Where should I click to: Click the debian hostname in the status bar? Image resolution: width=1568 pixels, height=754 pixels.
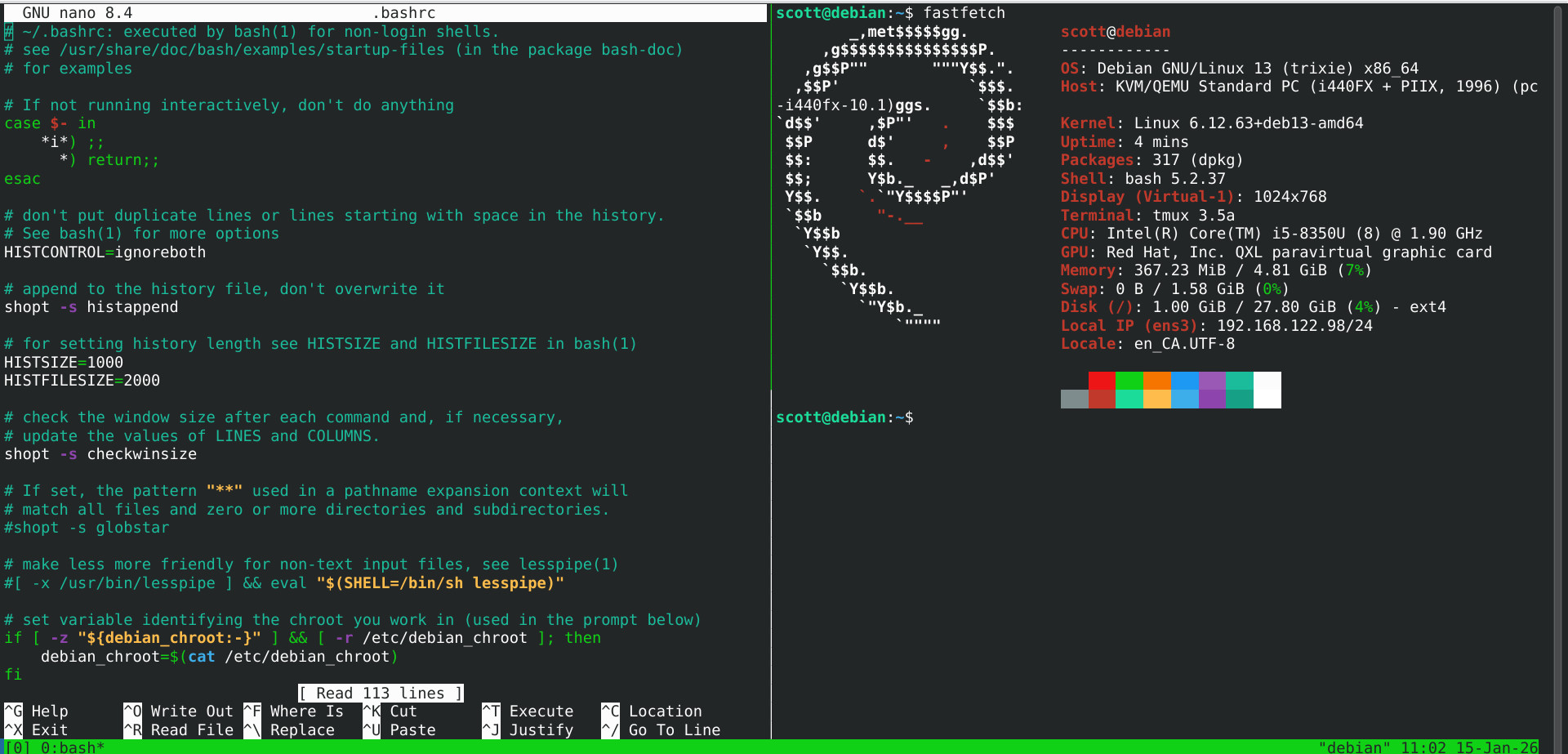(1354, 747)
